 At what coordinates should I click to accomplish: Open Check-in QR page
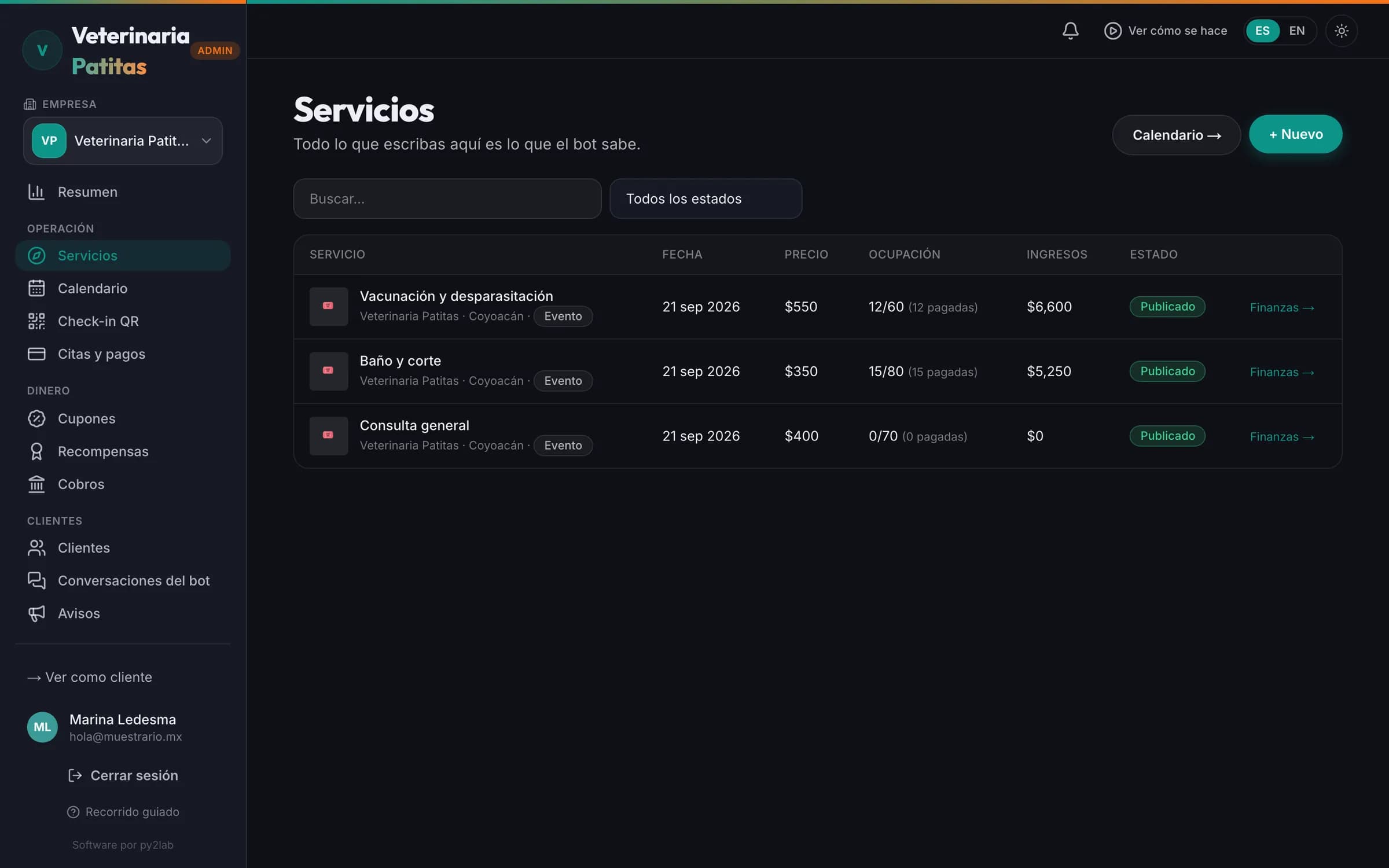tap(123, 321)
